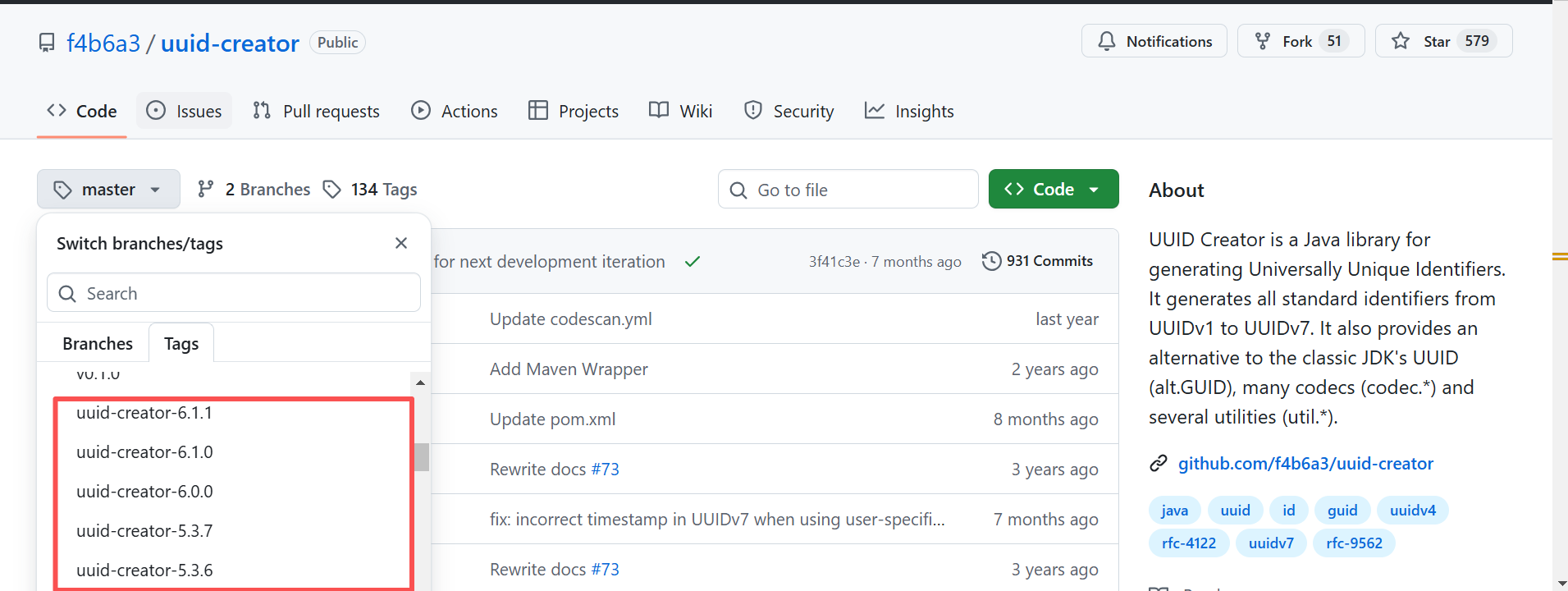Open the master branch dropdown
The image size is (1568, 591).
108,190
